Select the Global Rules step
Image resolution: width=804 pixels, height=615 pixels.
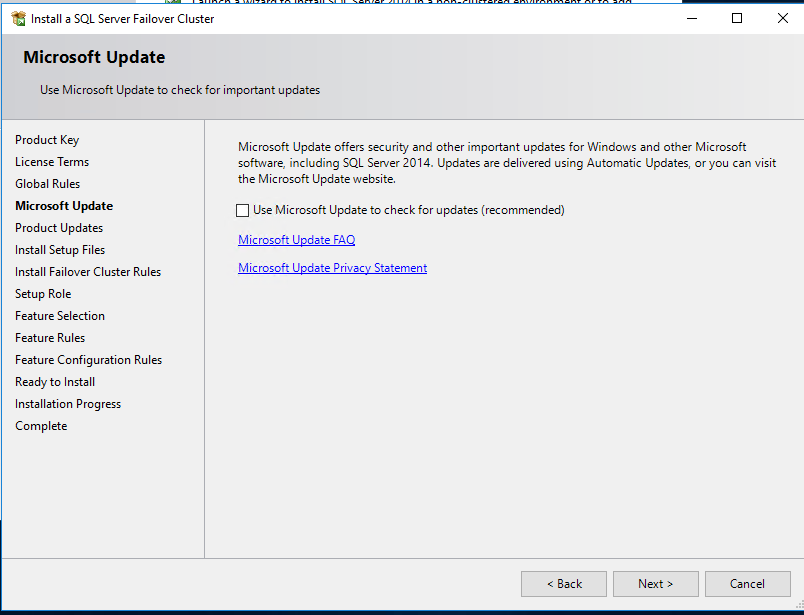(48, 184)
